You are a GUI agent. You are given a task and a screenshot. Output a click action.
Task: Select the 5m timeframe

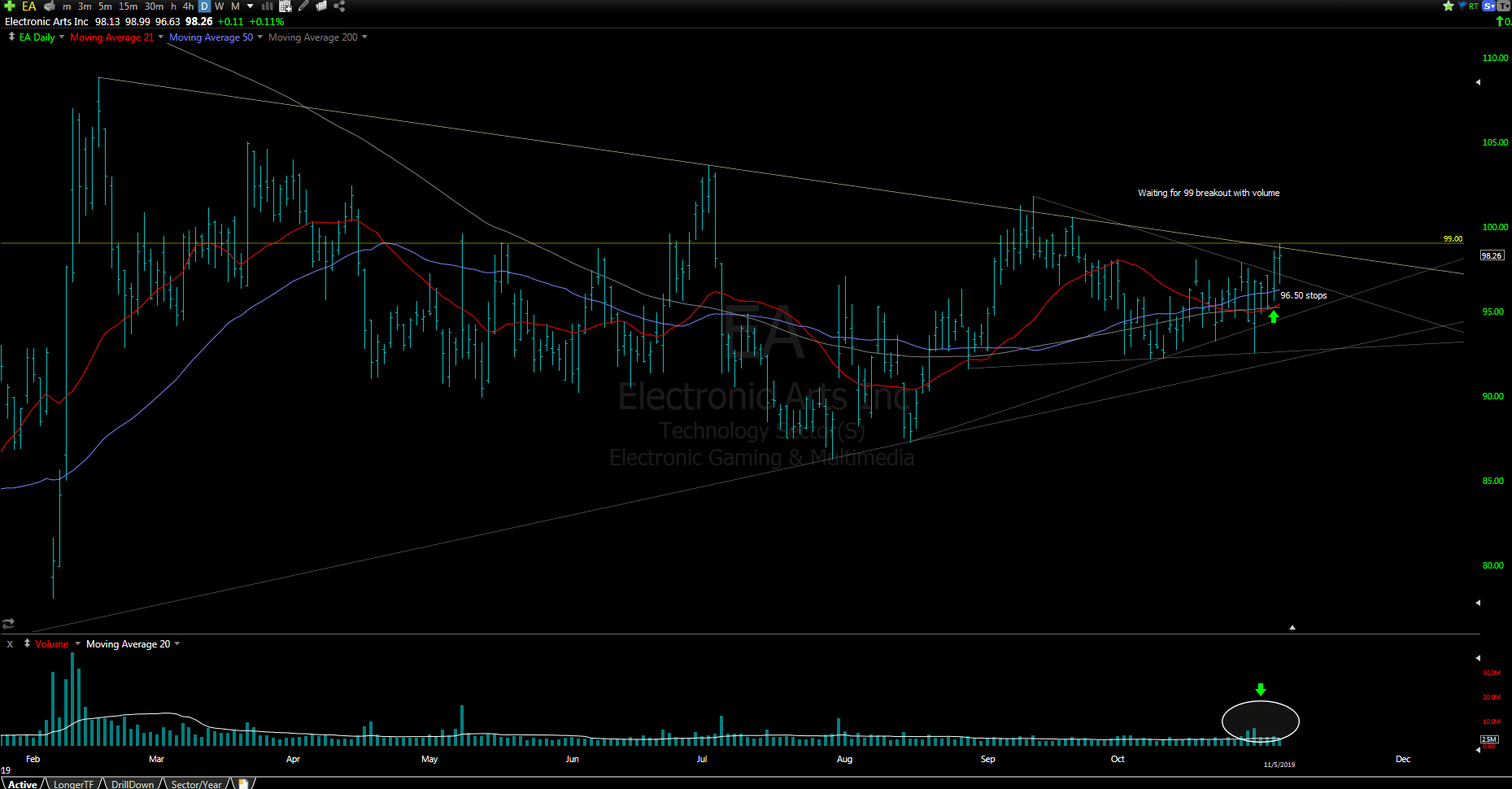click(x=105, y=6)
